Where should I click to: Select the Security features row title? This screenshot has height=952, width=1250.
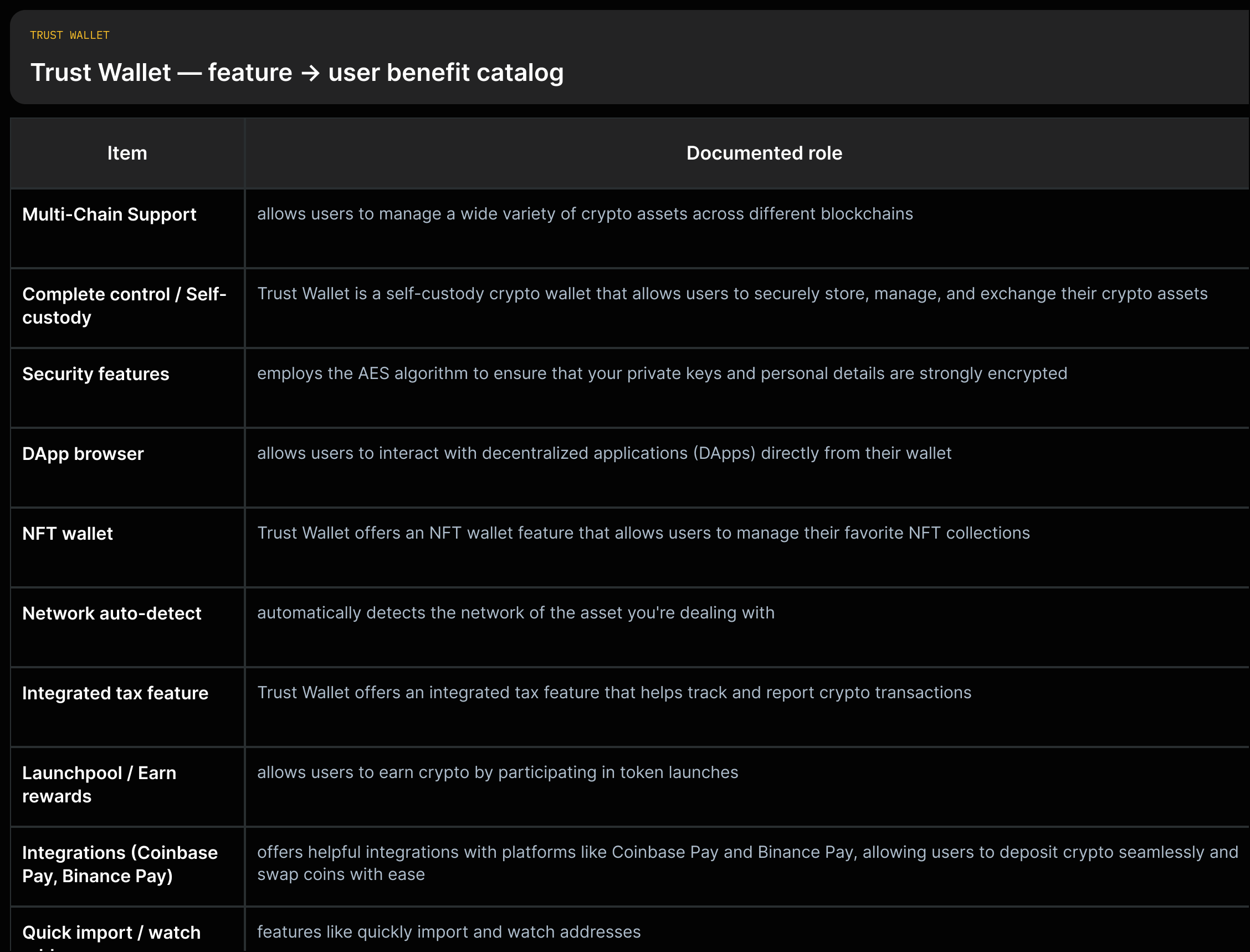[x=96, y=374]
